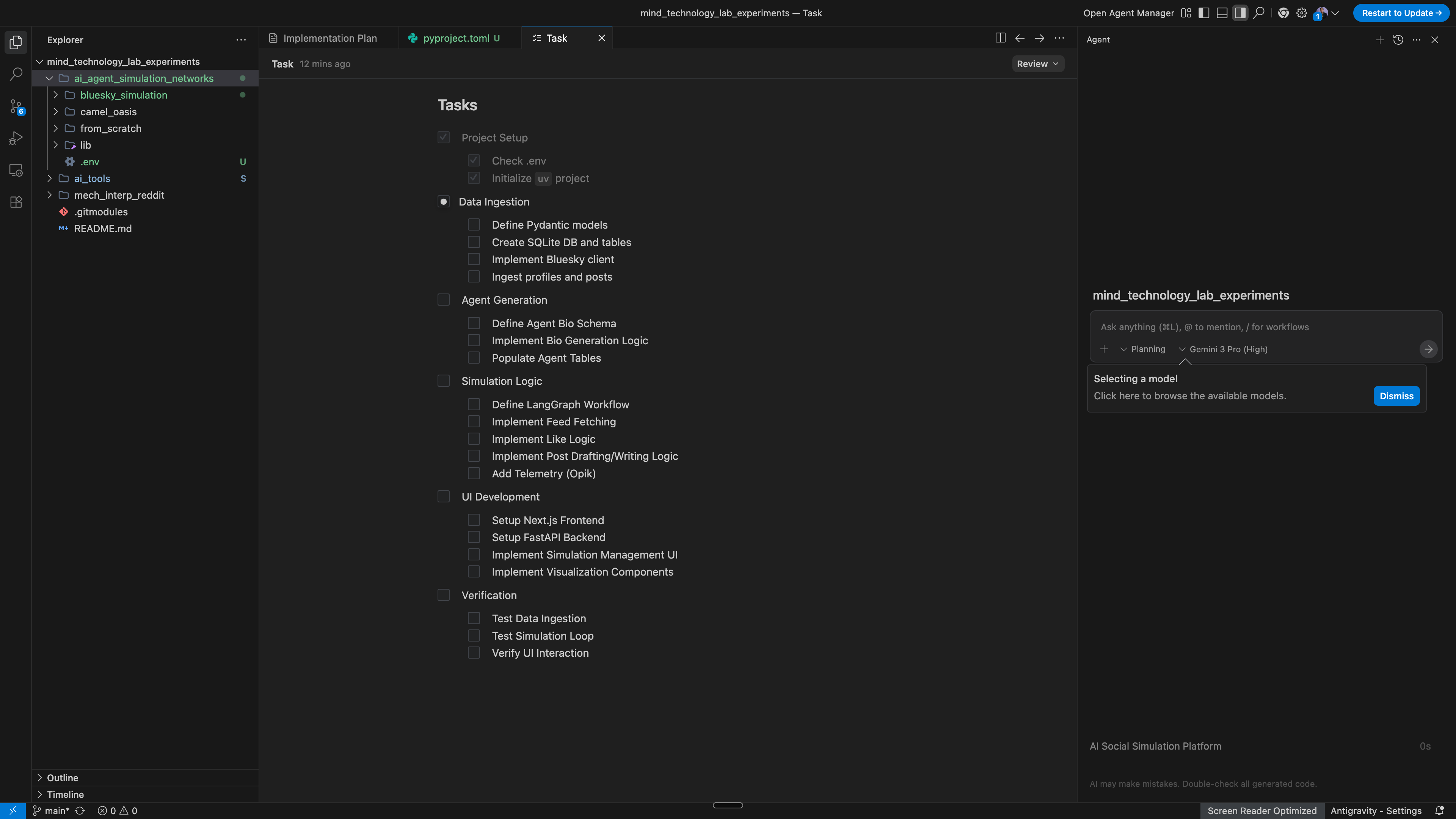1456x819 pixels.
Task: Open agent conversation history icon
Action: pyautogui.click(x=1398, y=39)
